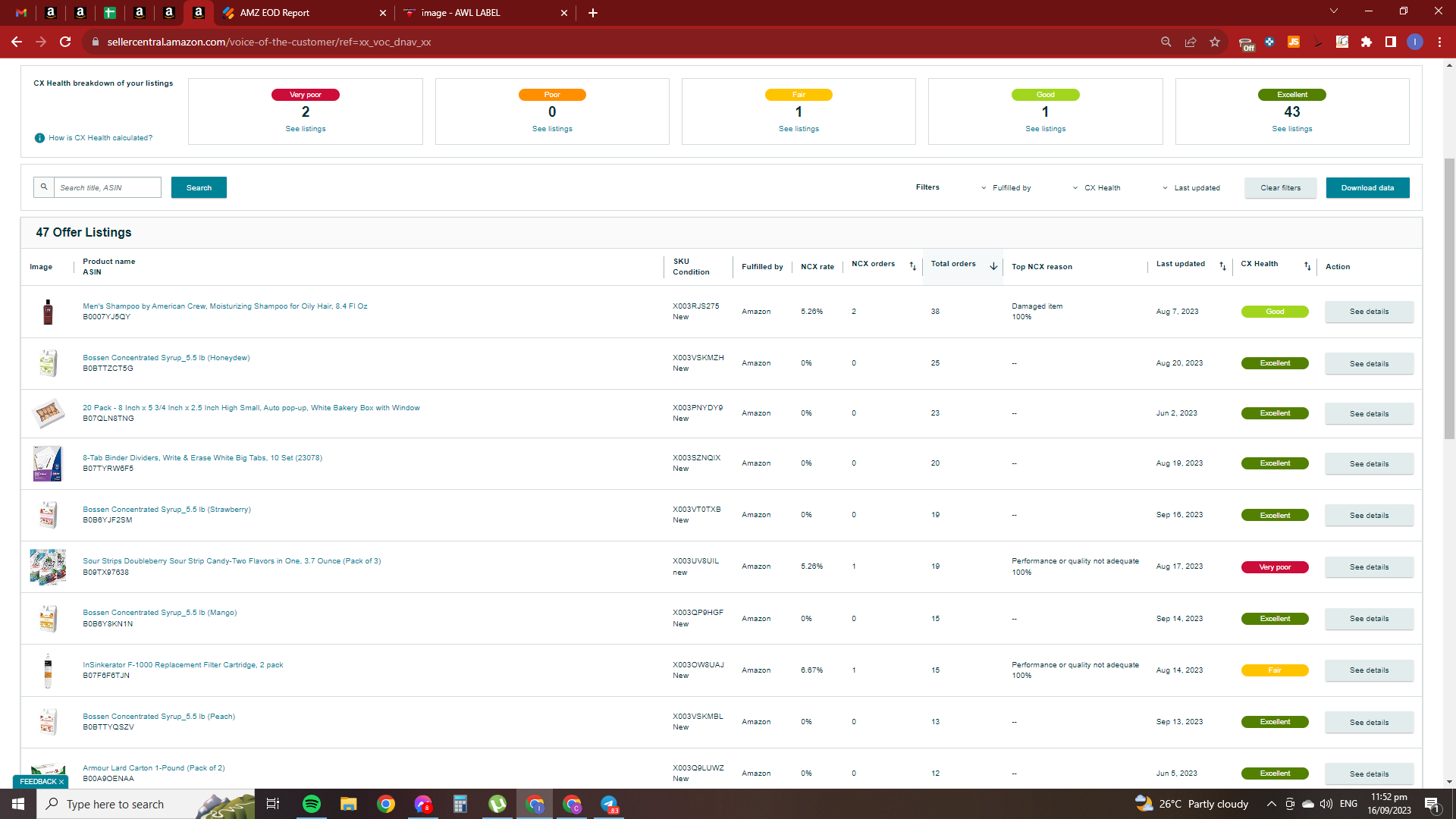Screen dimensions: 1456x819
Task: See details for InSinkerator Filter Cartridge
Action: pos(1369,670)
